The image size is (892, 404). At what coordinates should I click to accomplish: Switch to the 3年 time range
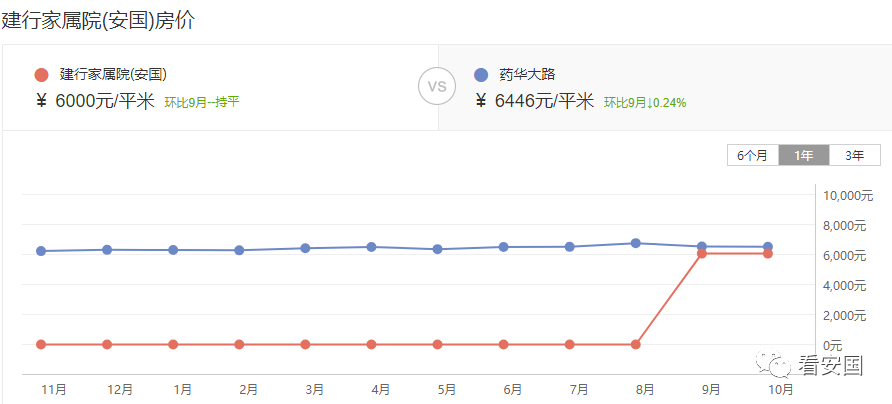854,155
